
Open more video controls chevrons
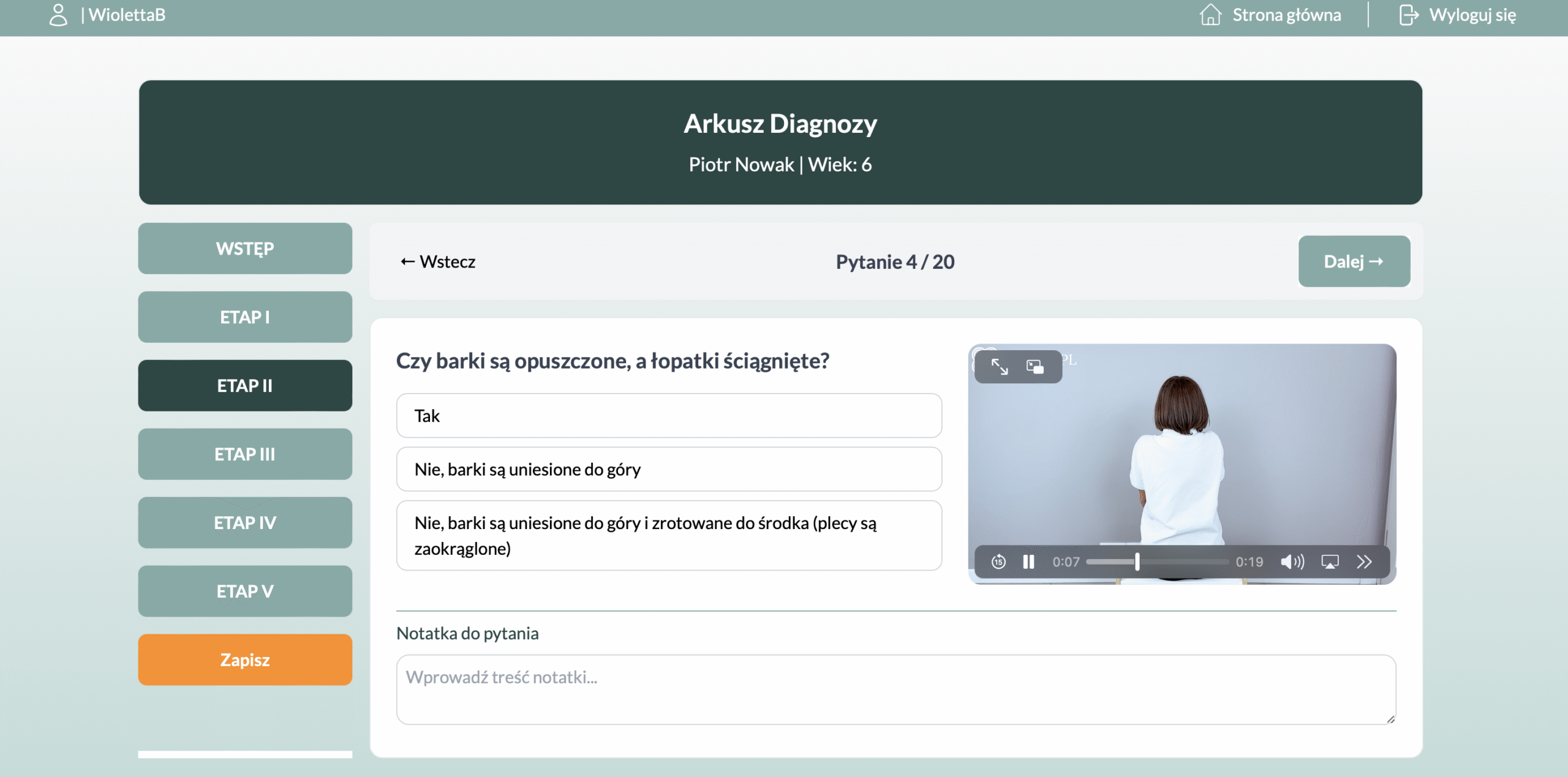1364,561
